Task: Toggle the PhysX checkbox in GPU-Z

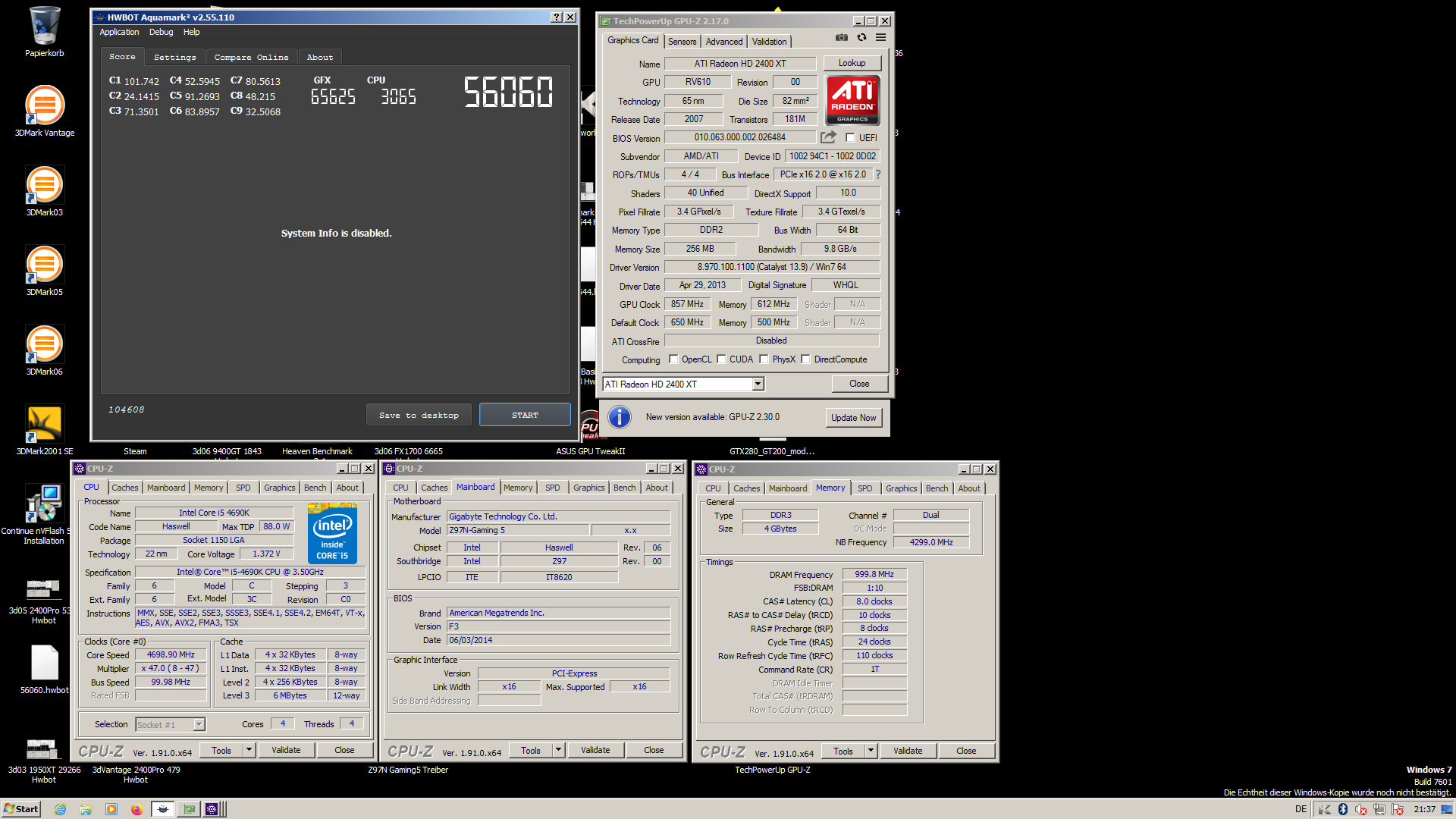Action: pyautogui.click(x=764, y=359)
